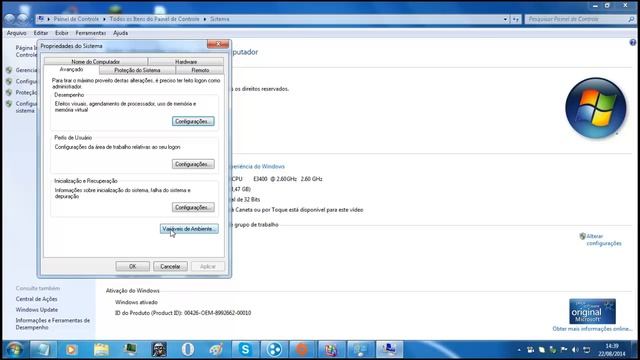This screenshot has height=360, width=640.
Task: Open the Exibir menu
Action: 62,33
